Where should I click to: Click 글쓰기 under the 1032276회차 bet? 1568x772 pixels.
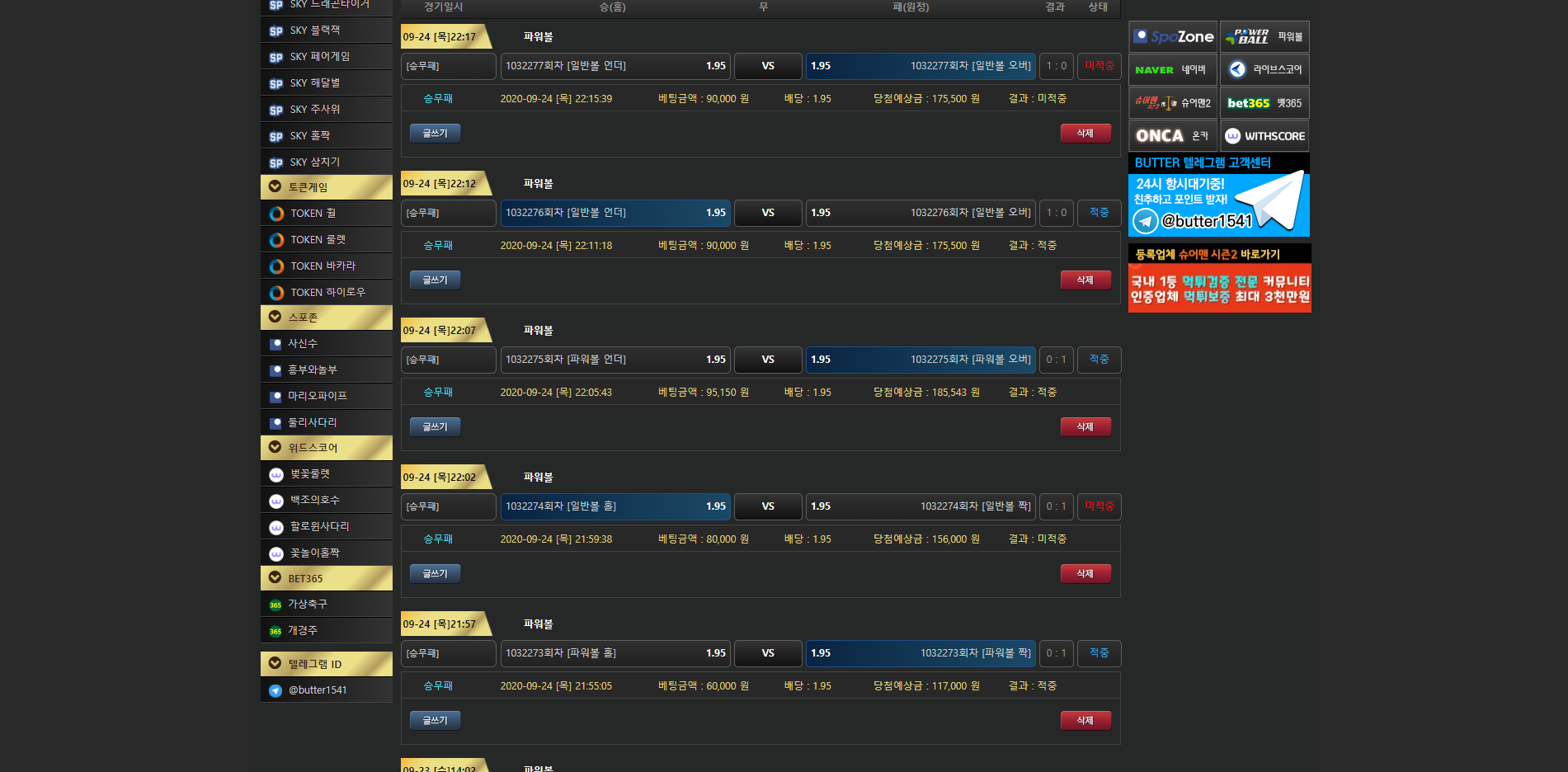pos(435,280)
